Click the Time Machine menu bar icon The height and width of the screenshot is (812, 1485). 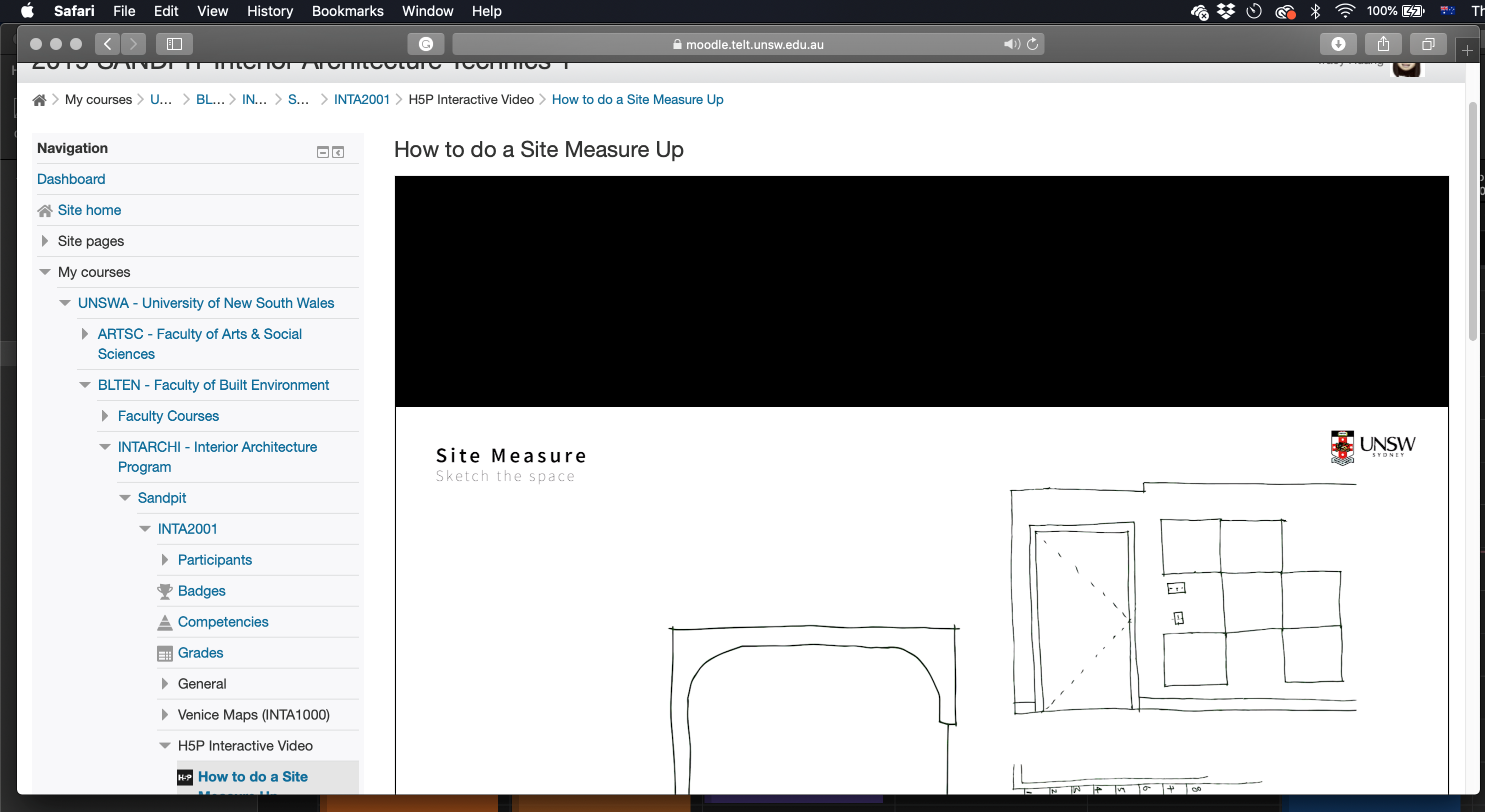point(1254,11)
